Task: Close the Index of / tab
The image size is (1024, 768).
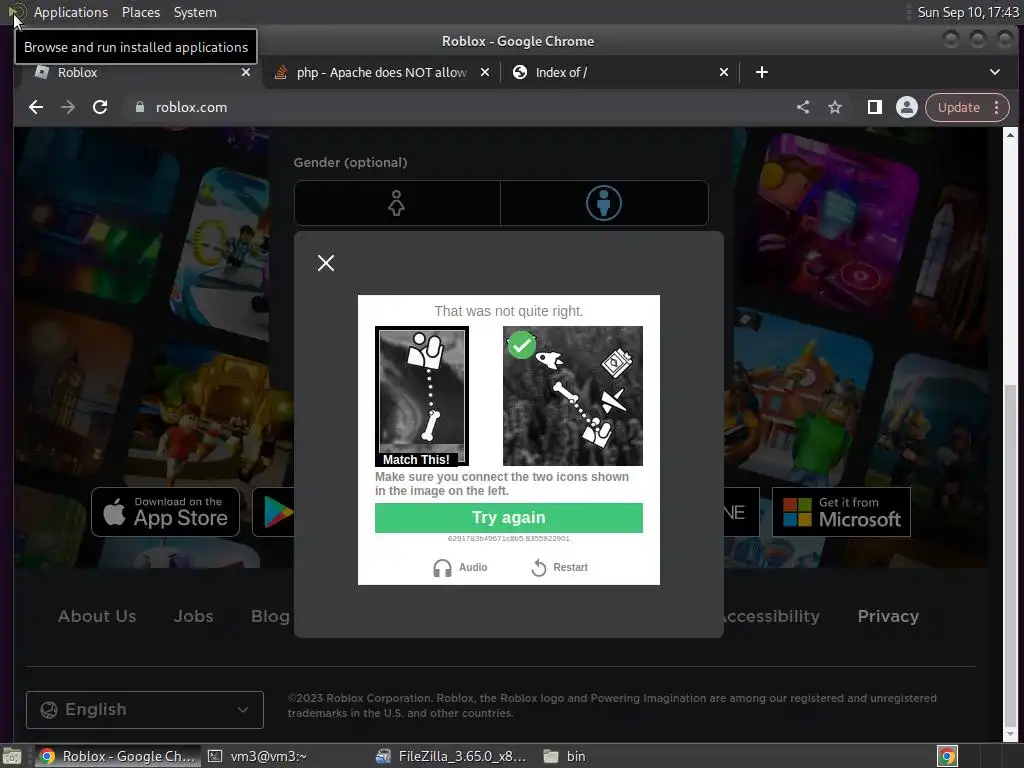Action: (724, 72)
